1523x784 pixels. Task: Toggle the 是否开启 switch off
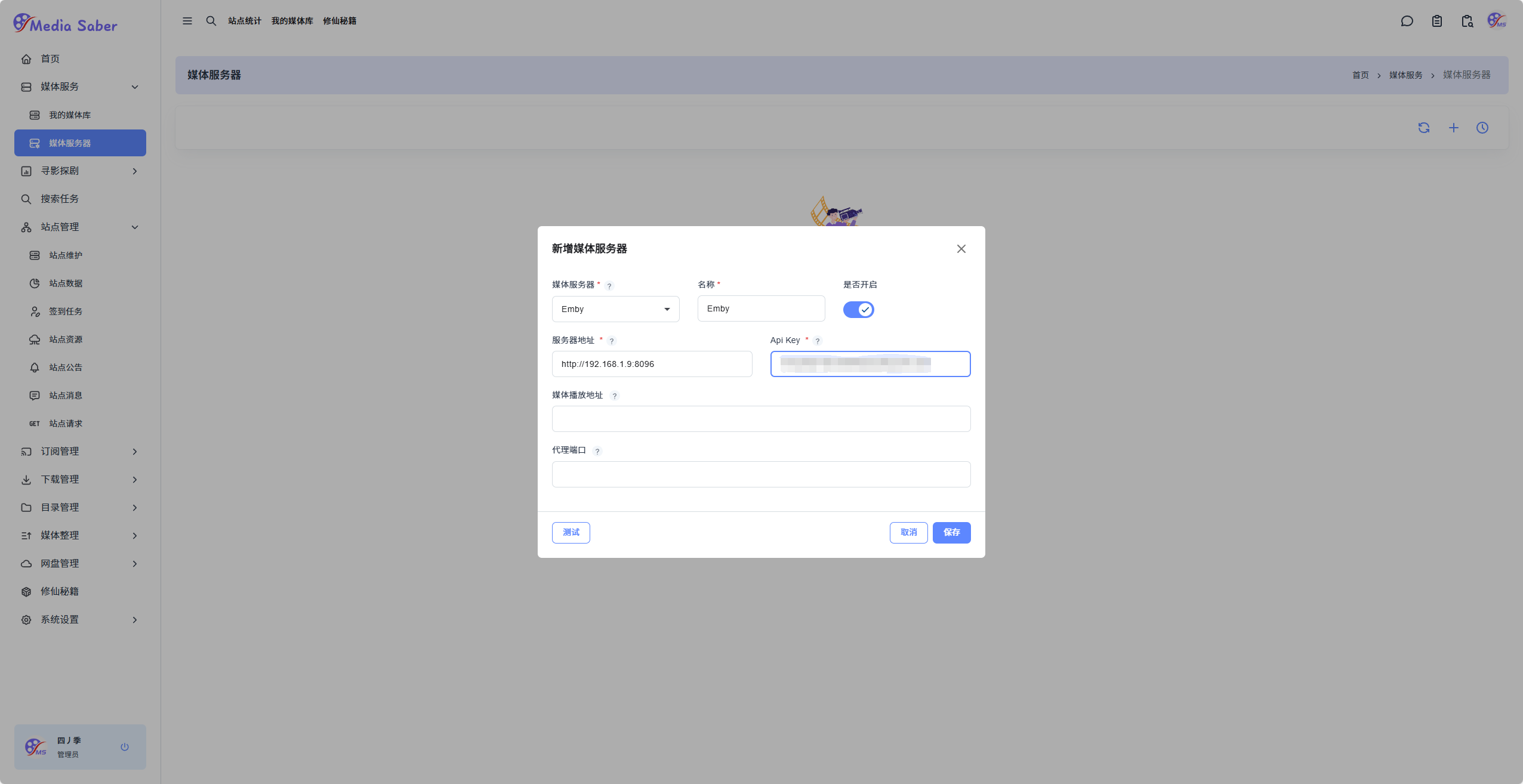[858, 310]
